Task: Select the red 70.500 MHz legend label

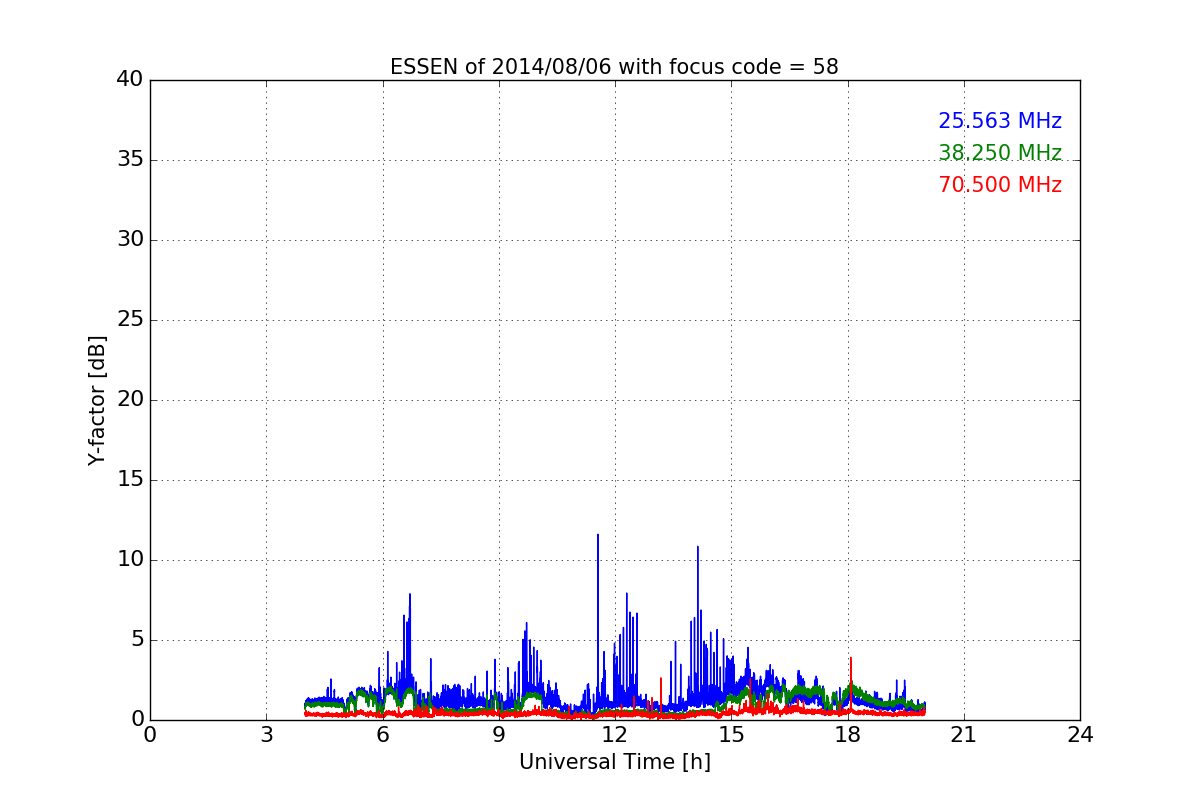Action: tap(1000, 185)
